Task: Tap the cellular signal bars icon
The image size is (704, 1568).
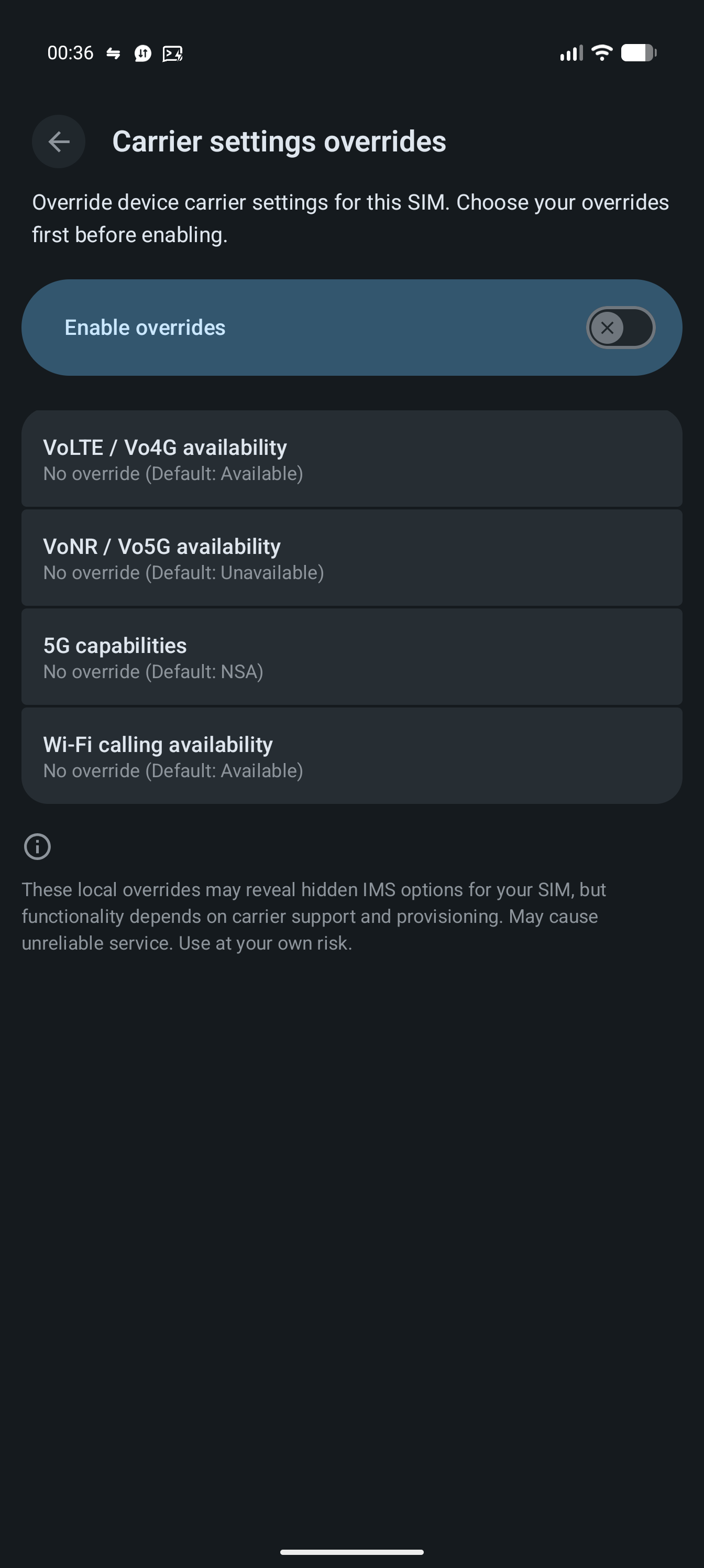Action: [x=571, y=53]
